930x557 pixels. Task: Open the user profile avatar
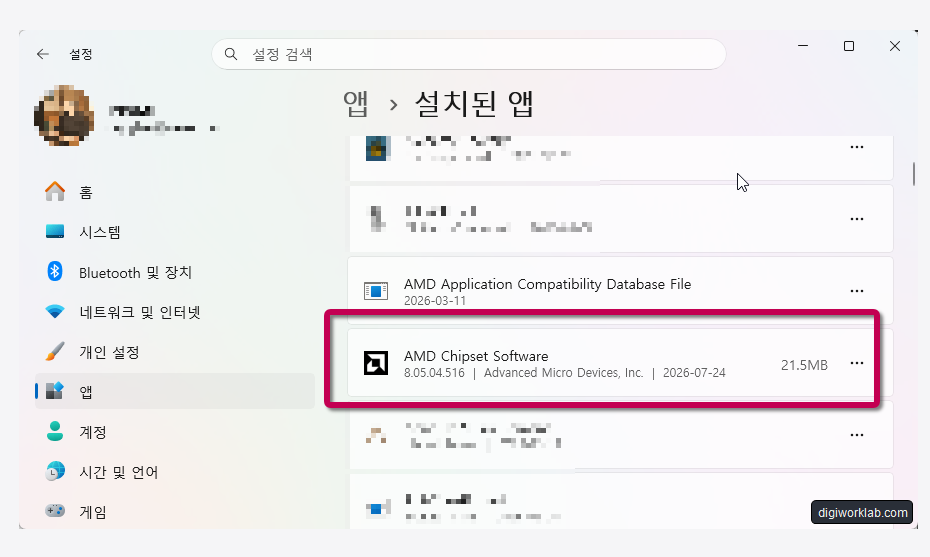(x=64, y=115)
